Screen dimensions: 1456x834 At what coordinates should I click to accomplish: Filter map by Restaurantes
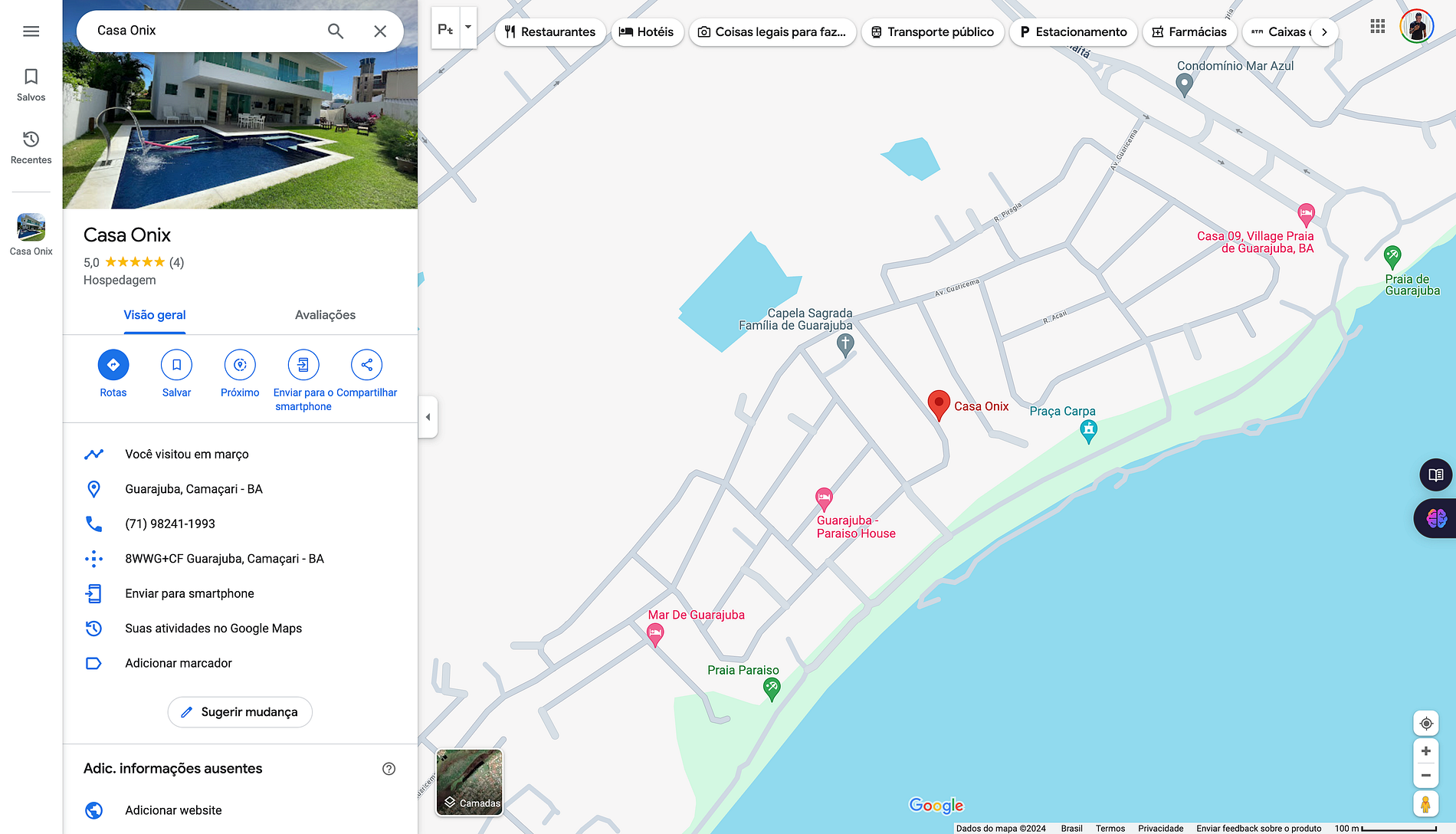pyautogui.click(x=550, y=32)
